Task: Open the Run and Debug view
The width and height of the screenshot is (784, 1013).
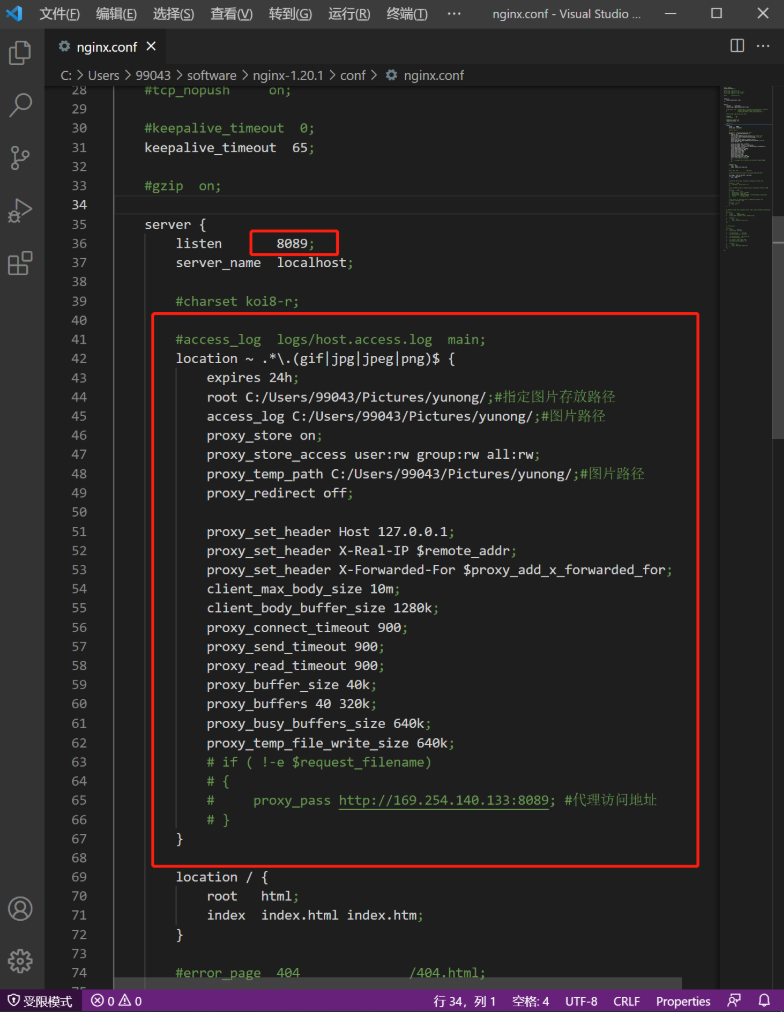Action: (x=20, y=211)
